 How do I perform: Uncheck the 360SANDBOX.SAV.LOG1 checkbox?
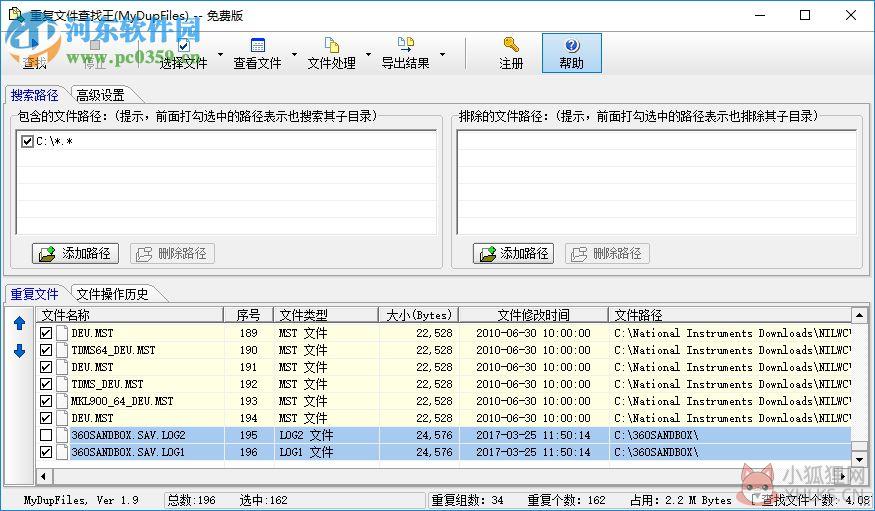46,452
